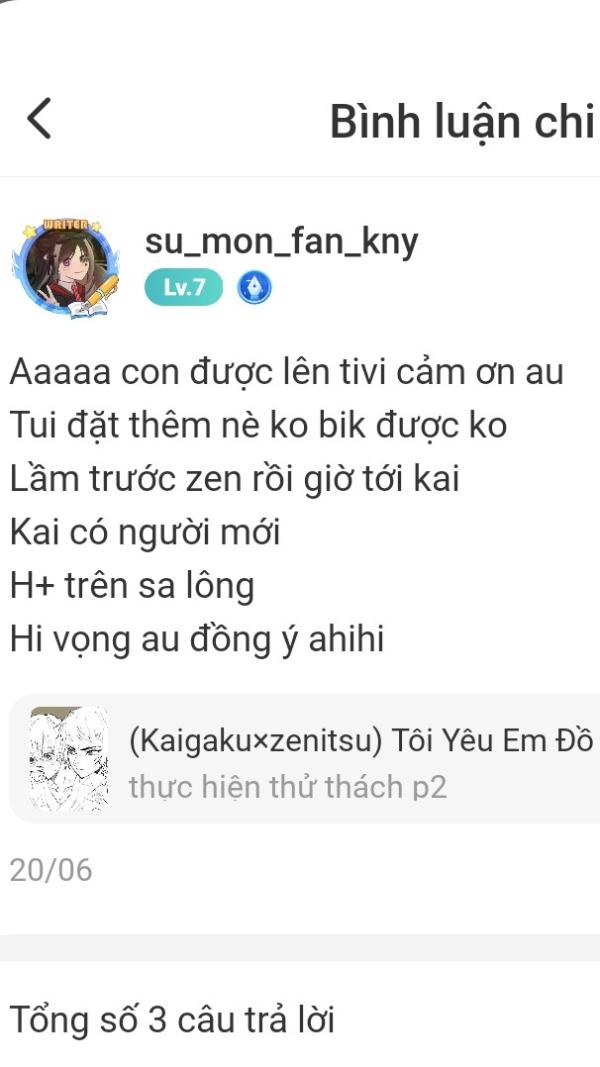
Task: Click the WRITER banner on avatar frame
Action: coord(65,225)
